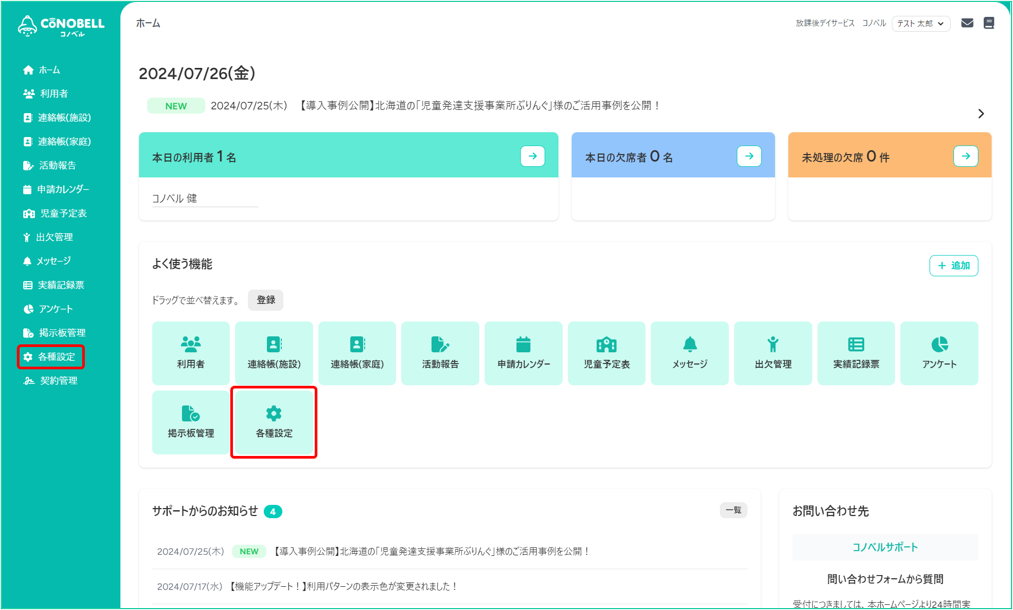Open the 申請カレンダー tile in よく使う機能
The height and width of the screenshot is (610, 1013).
click(523, 353)
